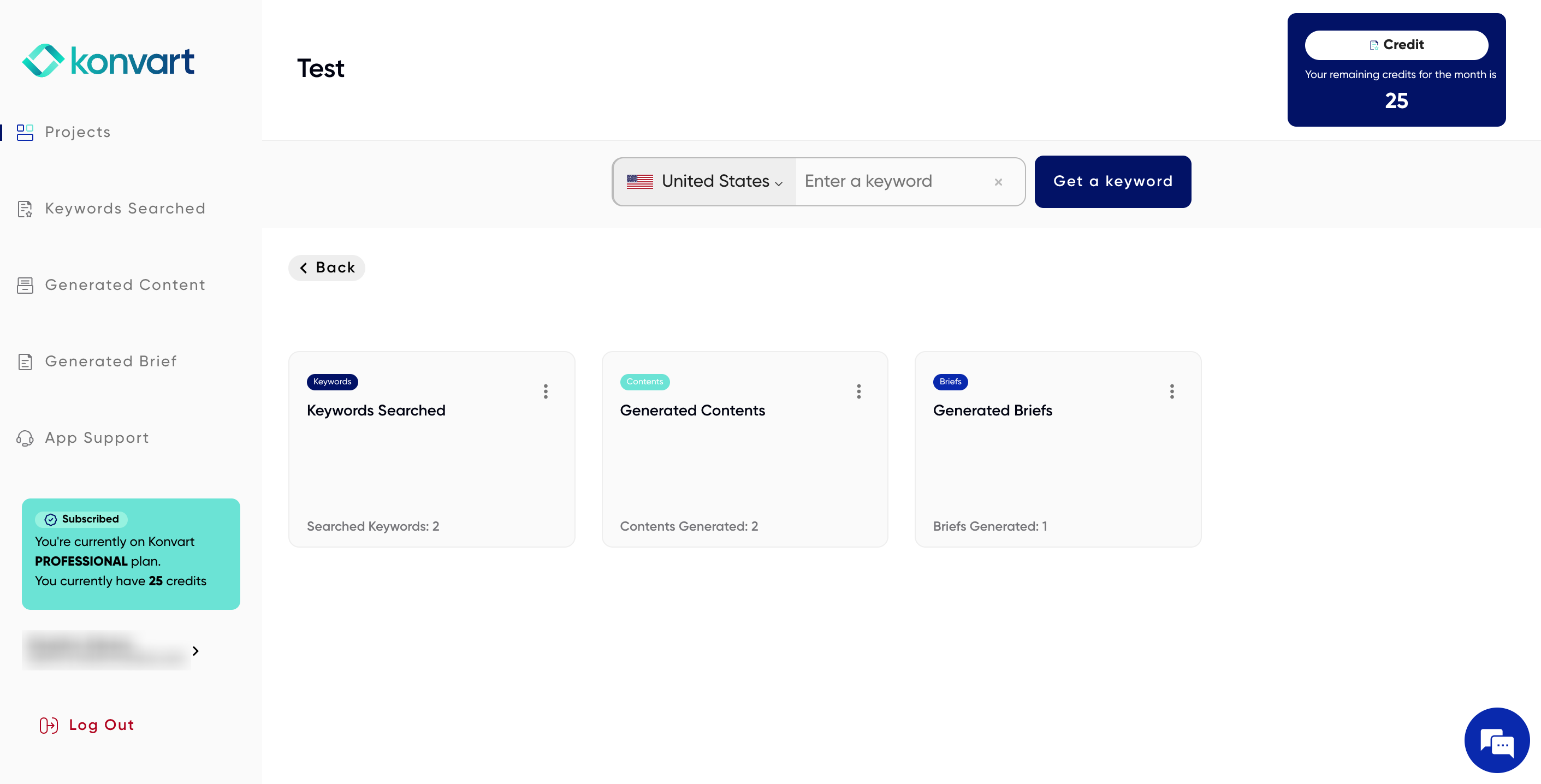Expand the Generated Contents card menu

(858, 392)
